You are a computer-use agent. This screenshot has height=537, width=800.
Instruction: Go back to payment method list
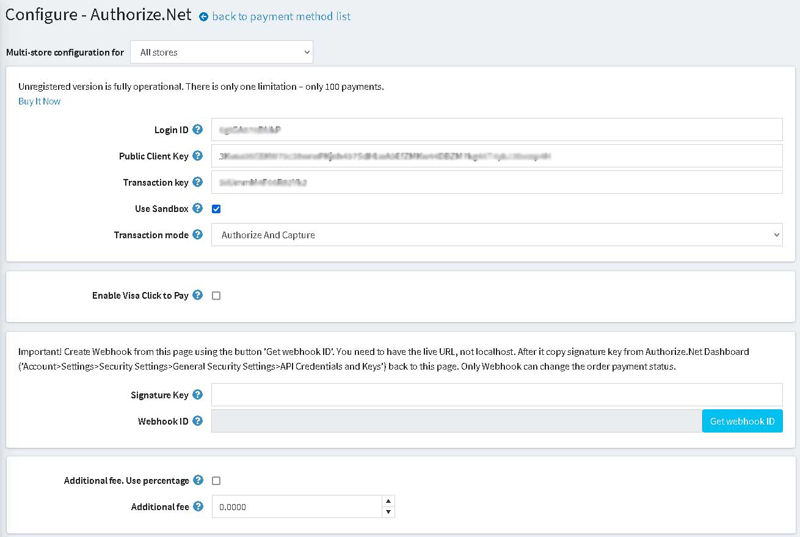tap(281, 16)
